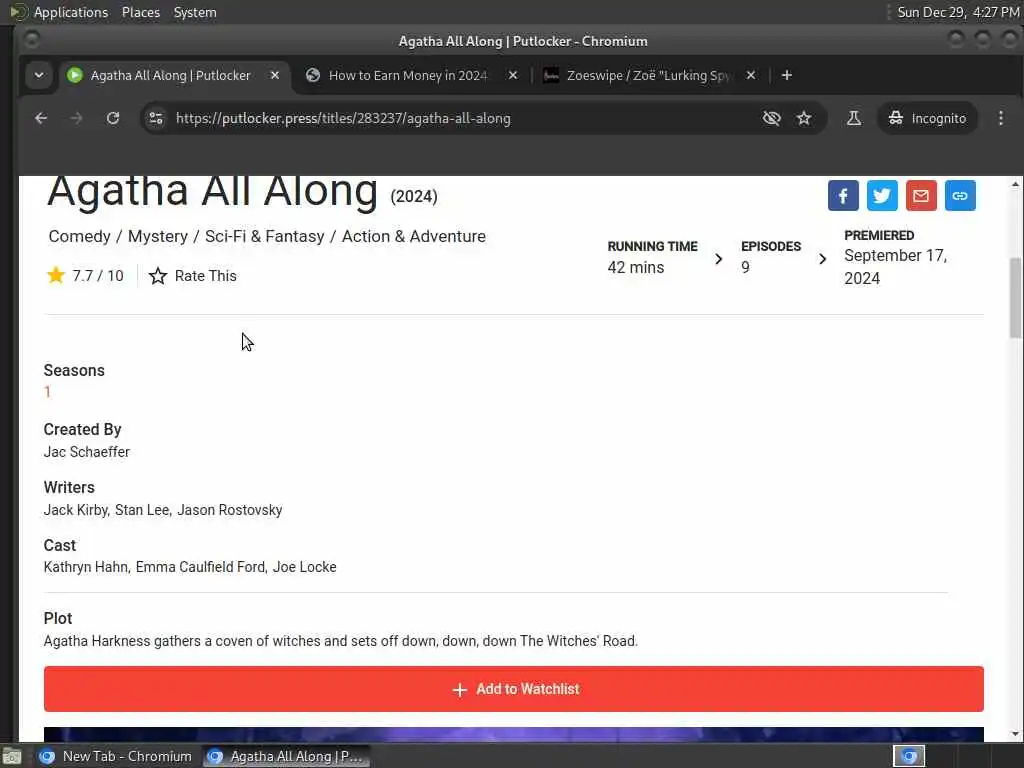Open a new browser tab
This screenshot has width=1024, height=768.
[x=786, y=75]
